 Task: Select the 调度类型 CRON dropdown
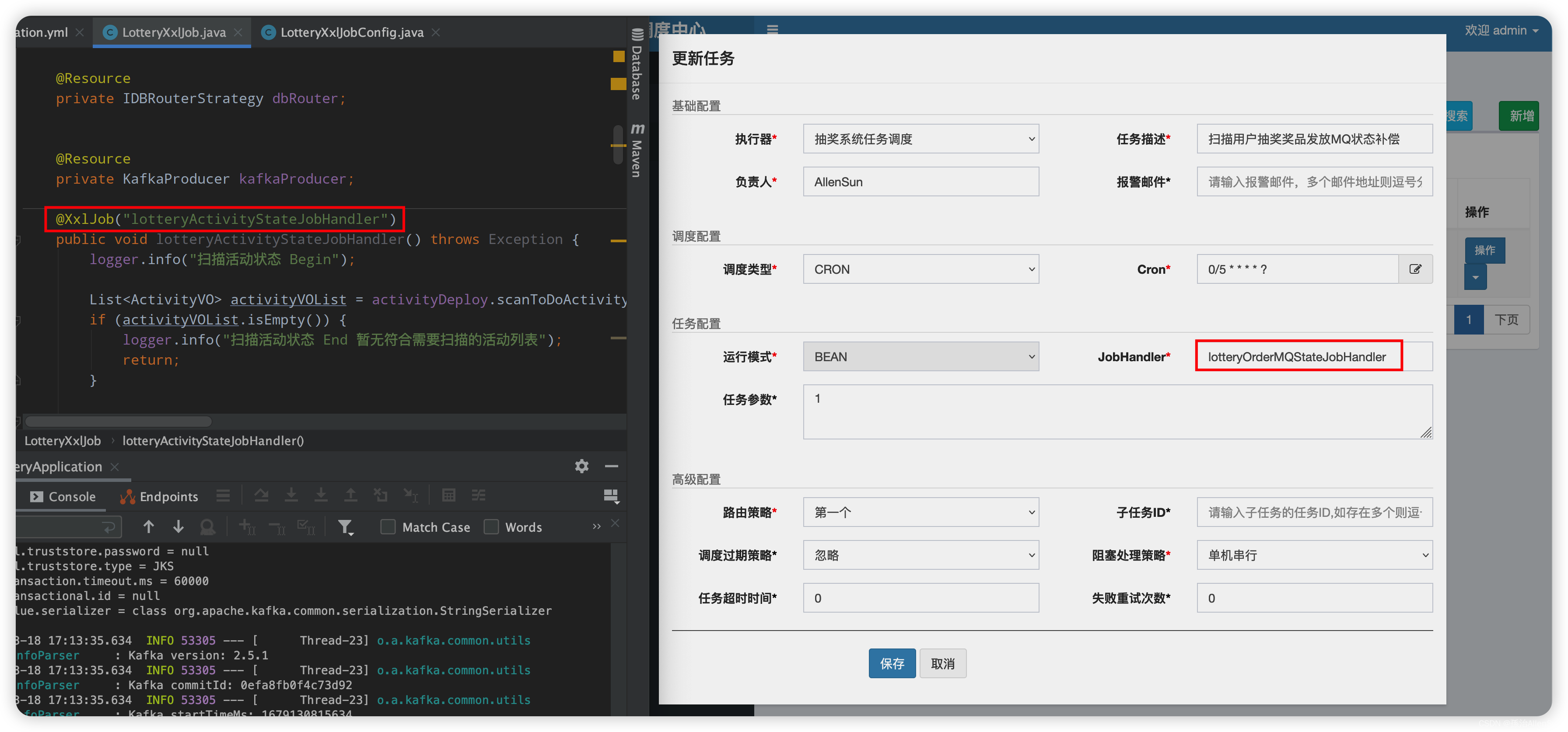pyautogui.click(x=920, y=269)
